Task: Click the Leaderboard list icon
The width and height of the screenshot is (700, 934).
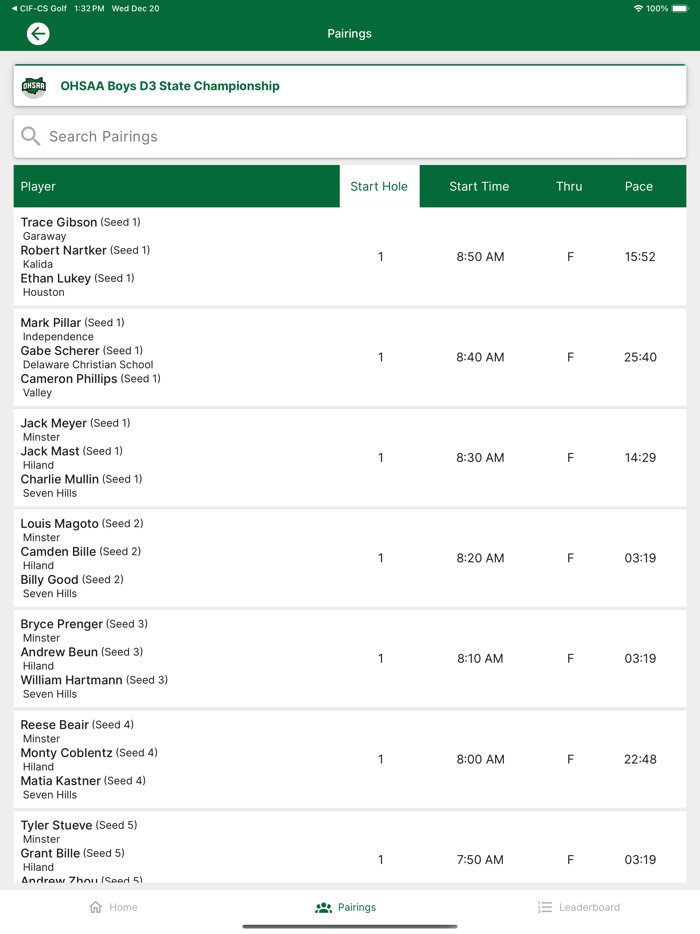Action: point(545,907)
